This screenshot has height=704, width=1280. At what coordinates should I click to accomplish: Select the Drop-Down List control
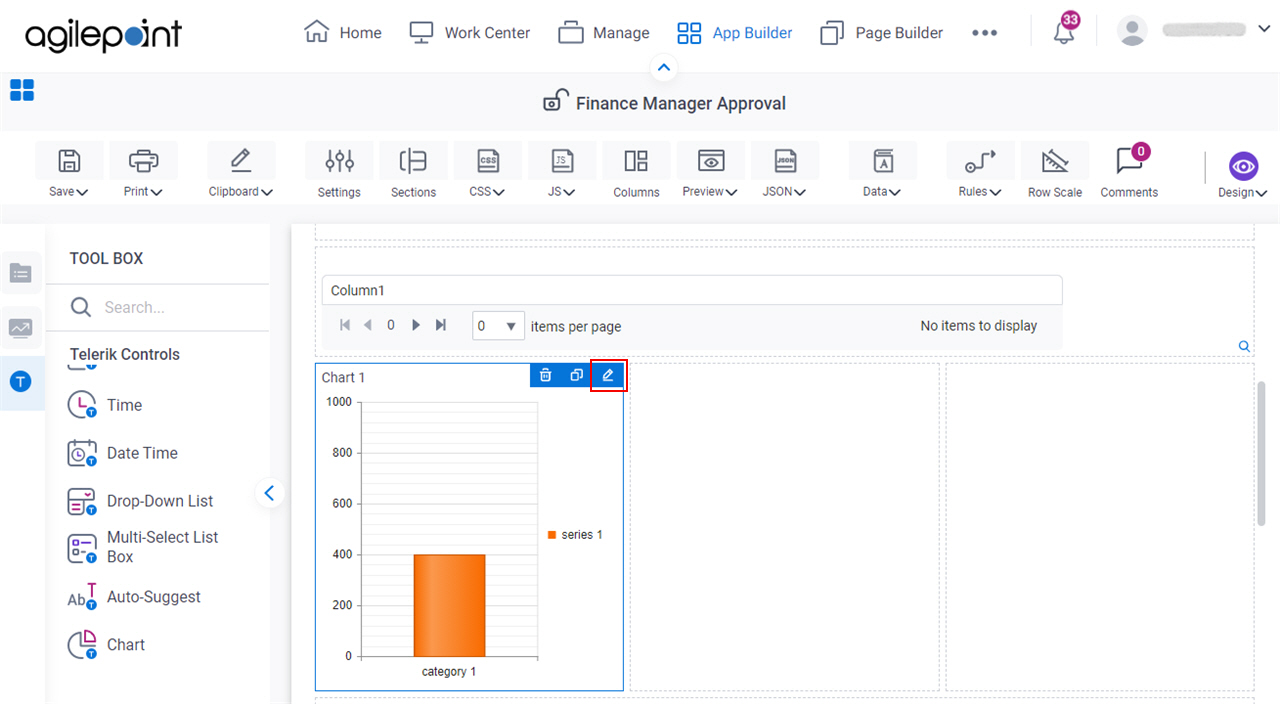coord(140,501)
